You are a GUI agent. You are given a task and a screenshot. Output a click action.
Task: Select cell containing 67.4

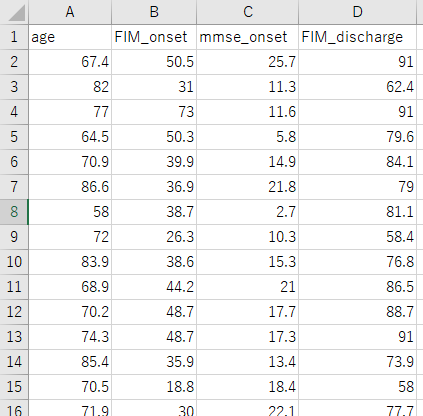(70, 62)
